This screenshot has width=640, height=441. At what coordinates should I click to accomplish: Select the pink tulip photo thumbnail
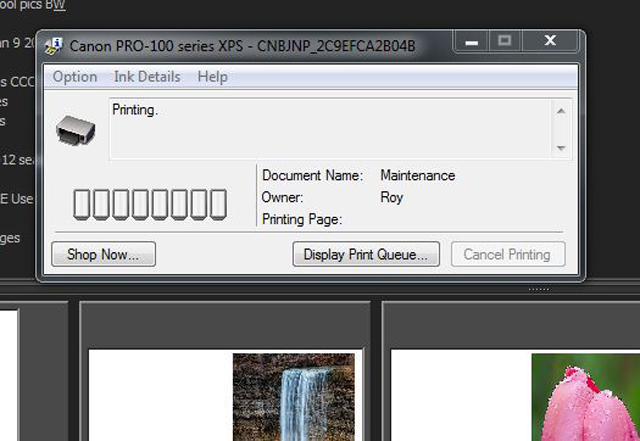[585, 397]
